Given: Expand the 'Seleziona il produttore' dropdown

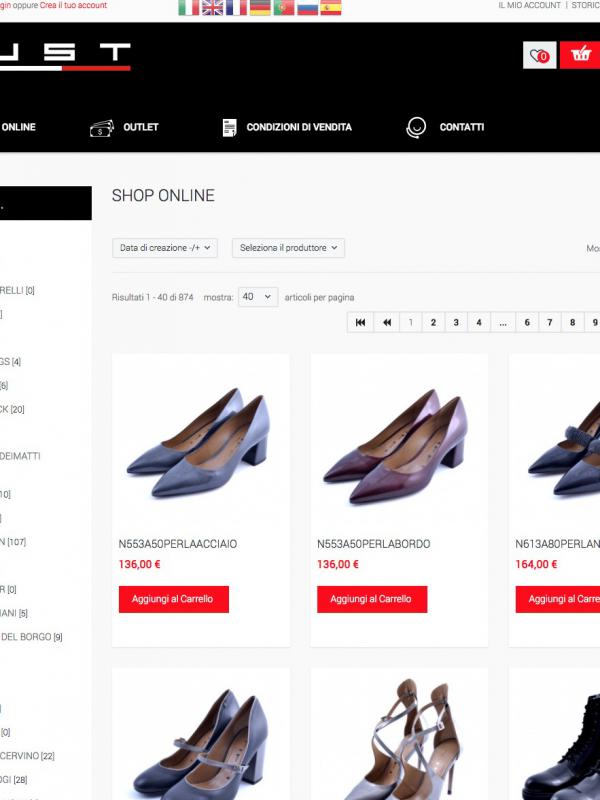Looking at the screenshot, I should coord(288,248).
